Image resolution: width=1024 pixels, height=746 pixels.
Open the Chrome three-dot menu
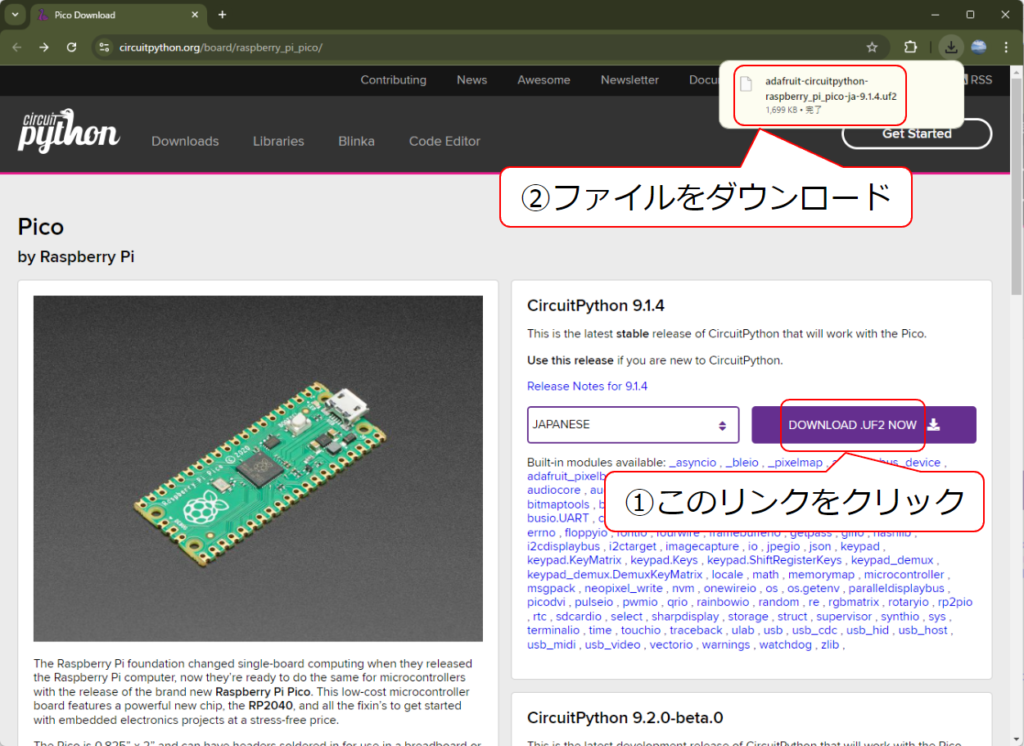pyautogui.click(x=1006, y=47)
